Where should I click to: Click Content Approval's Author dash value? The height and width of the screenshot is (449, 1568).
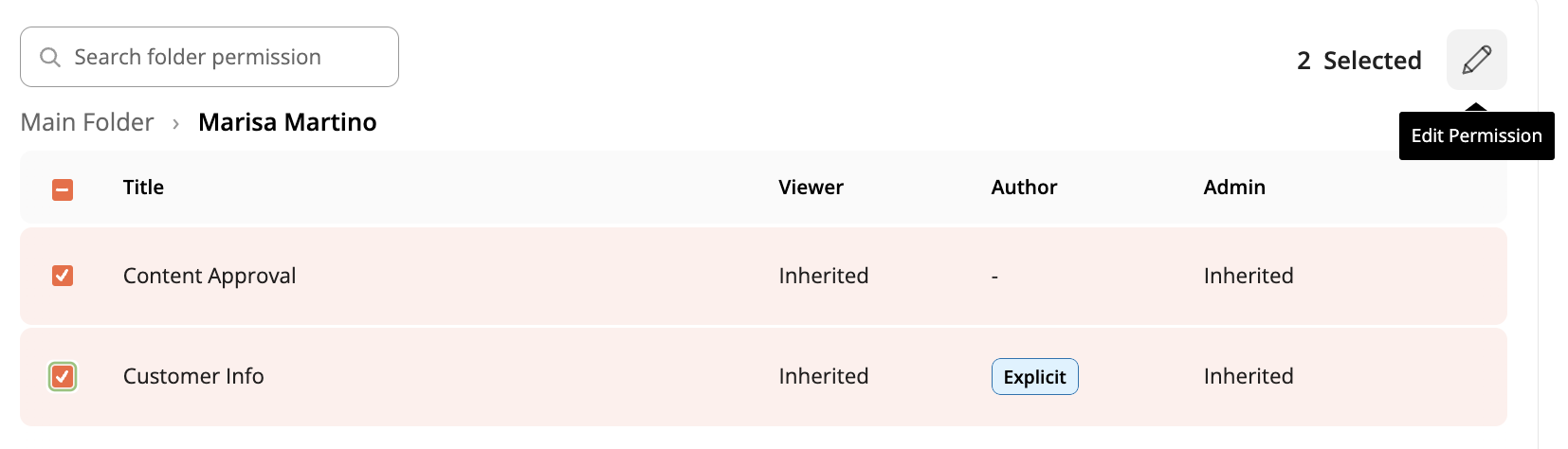click(994, 277)
